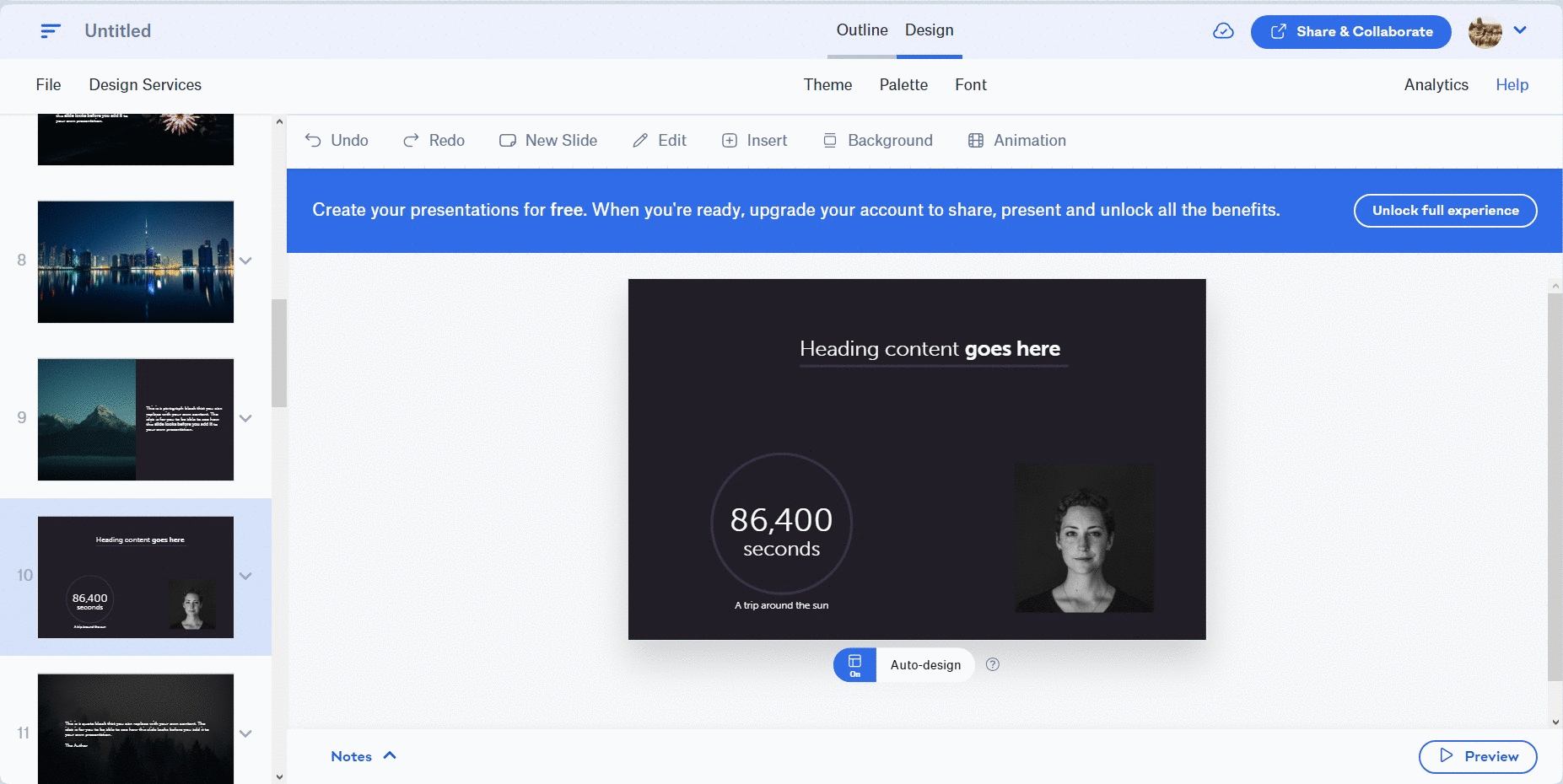
Task: Click the Auto-design label
Action: tap(925, 664)
